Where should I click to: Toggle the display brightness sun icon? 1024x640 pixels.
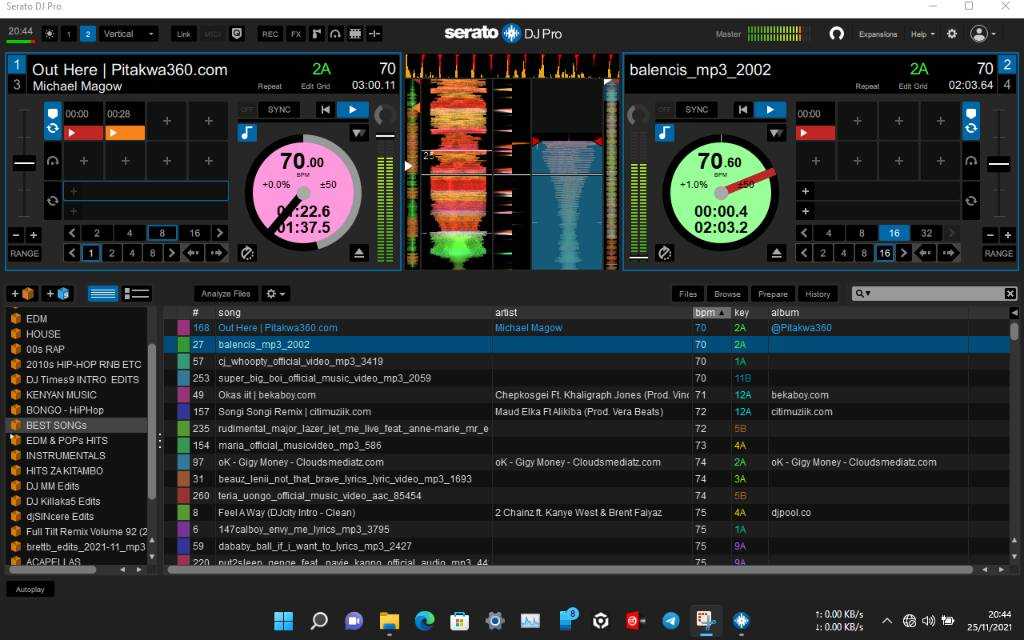click(x=49, y=34)
